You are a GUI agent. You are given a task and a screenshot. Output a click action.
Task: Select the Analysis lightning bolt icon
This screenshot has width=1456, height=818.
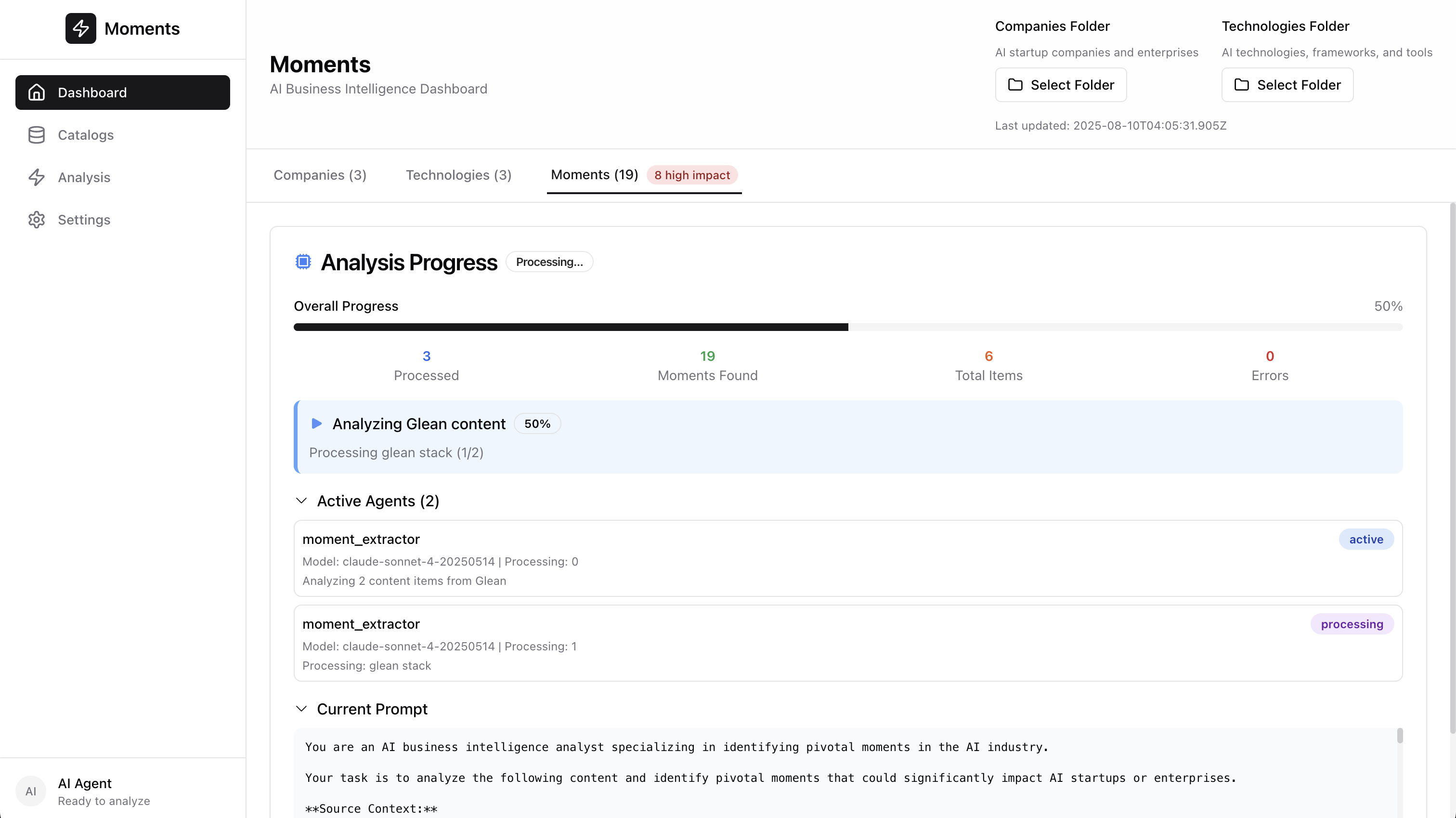pos(37,177)
